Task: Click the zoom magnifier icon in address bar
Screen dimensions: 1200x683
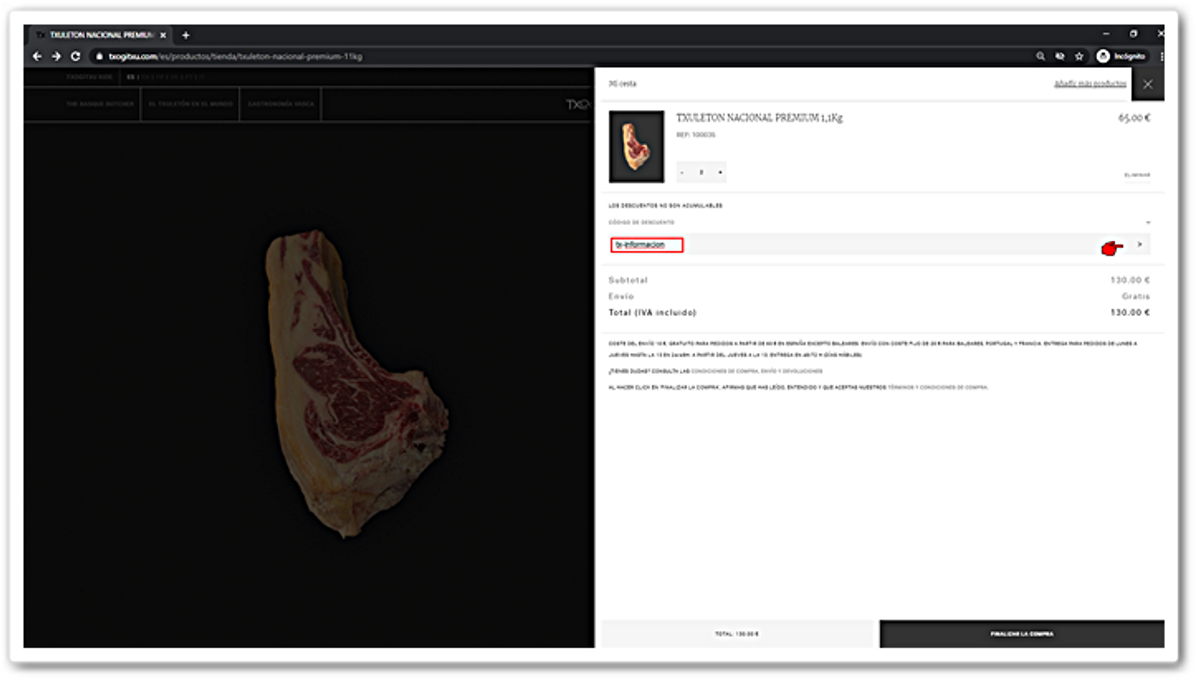Action: pyautogui.click(x=1041, y=57)
